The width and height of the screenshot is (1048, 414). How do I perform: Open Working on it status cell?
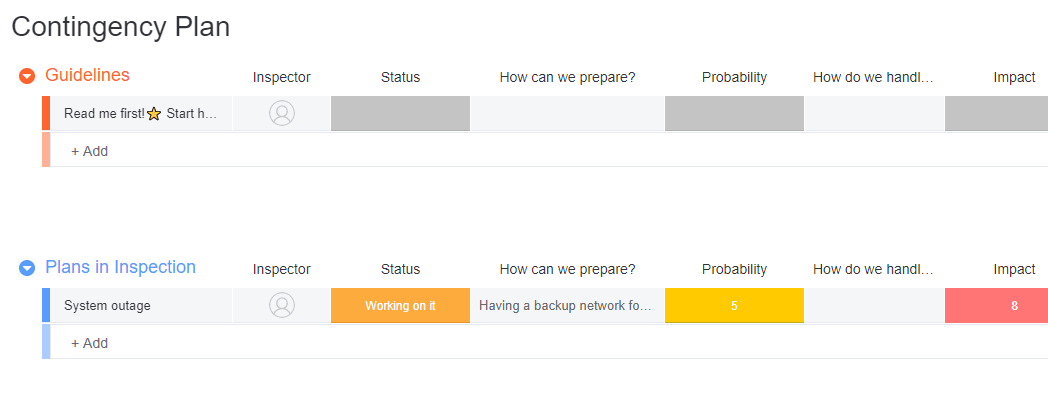coord(400,306)
